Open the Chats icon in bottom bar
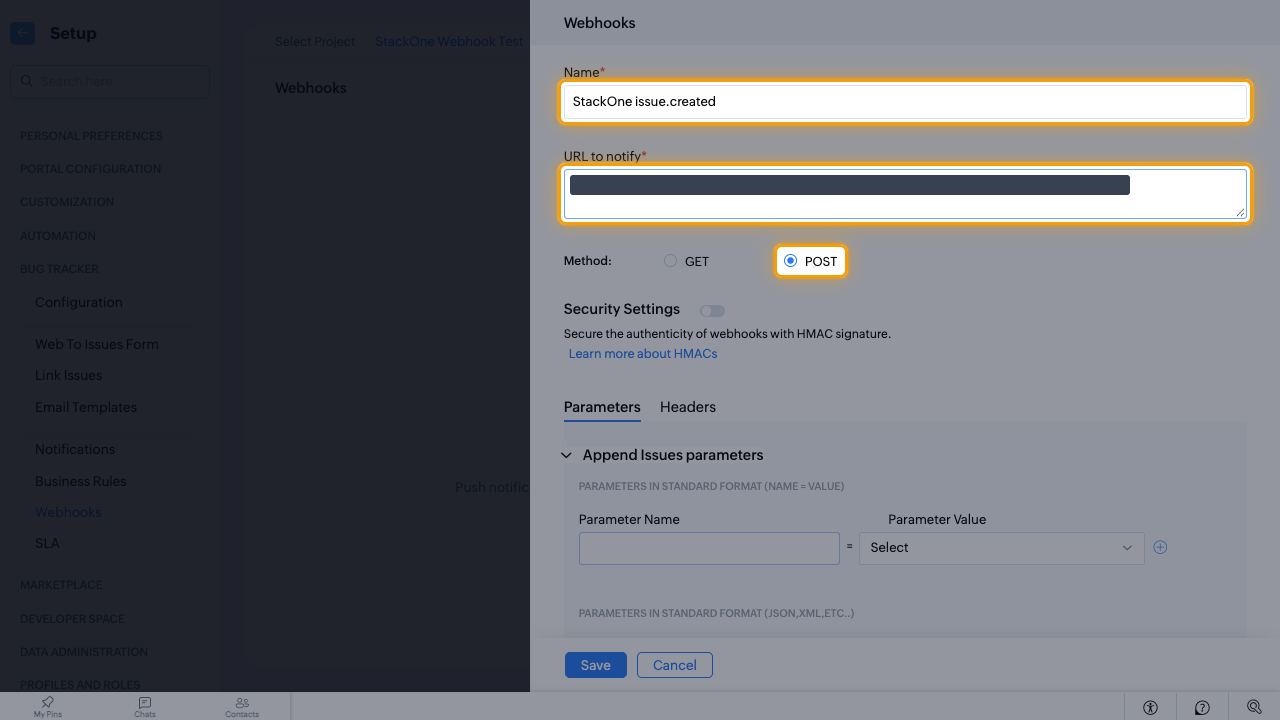 click(x=145, y=707)
